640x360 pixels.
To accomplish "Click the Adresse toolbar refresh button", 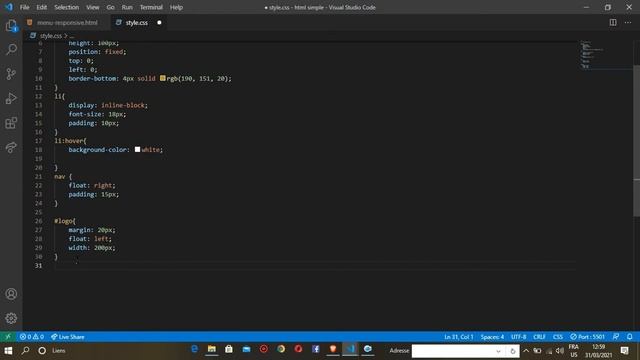I will pos(513,351).
